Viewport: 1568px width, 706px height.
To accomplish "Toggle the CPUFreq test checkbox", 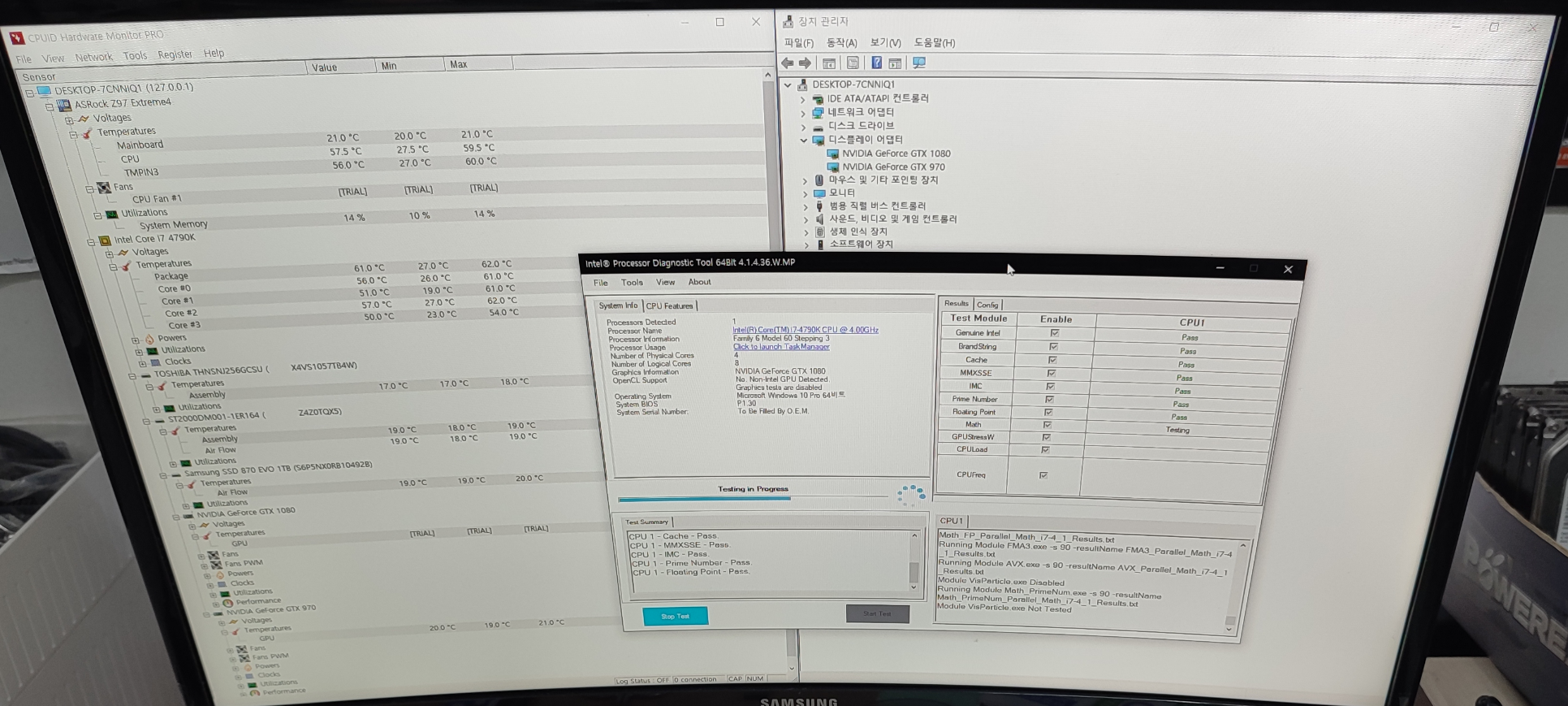I will point(1043,475).
